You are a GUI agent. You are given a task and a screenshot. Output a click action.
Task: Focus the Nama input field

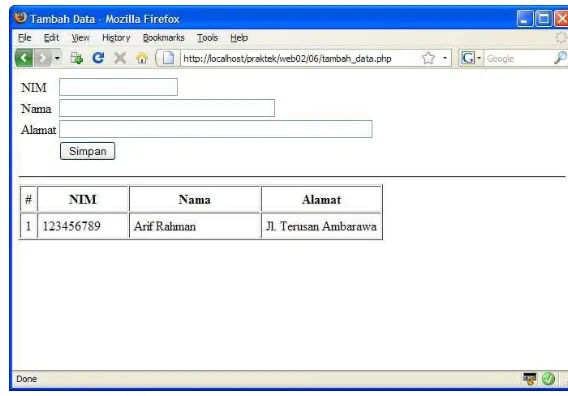pos(167,108)
